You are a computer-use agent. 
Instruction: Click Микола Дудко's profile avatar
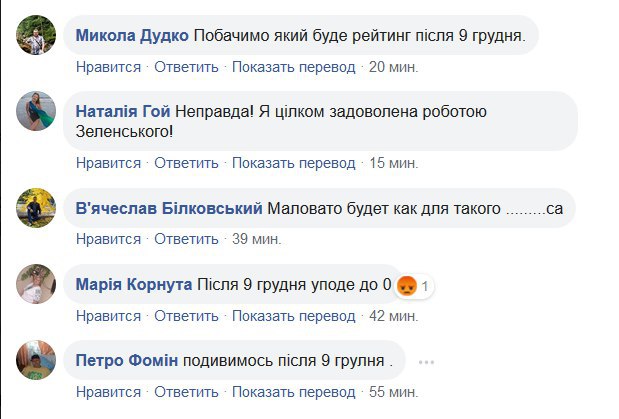pos(37,37)
